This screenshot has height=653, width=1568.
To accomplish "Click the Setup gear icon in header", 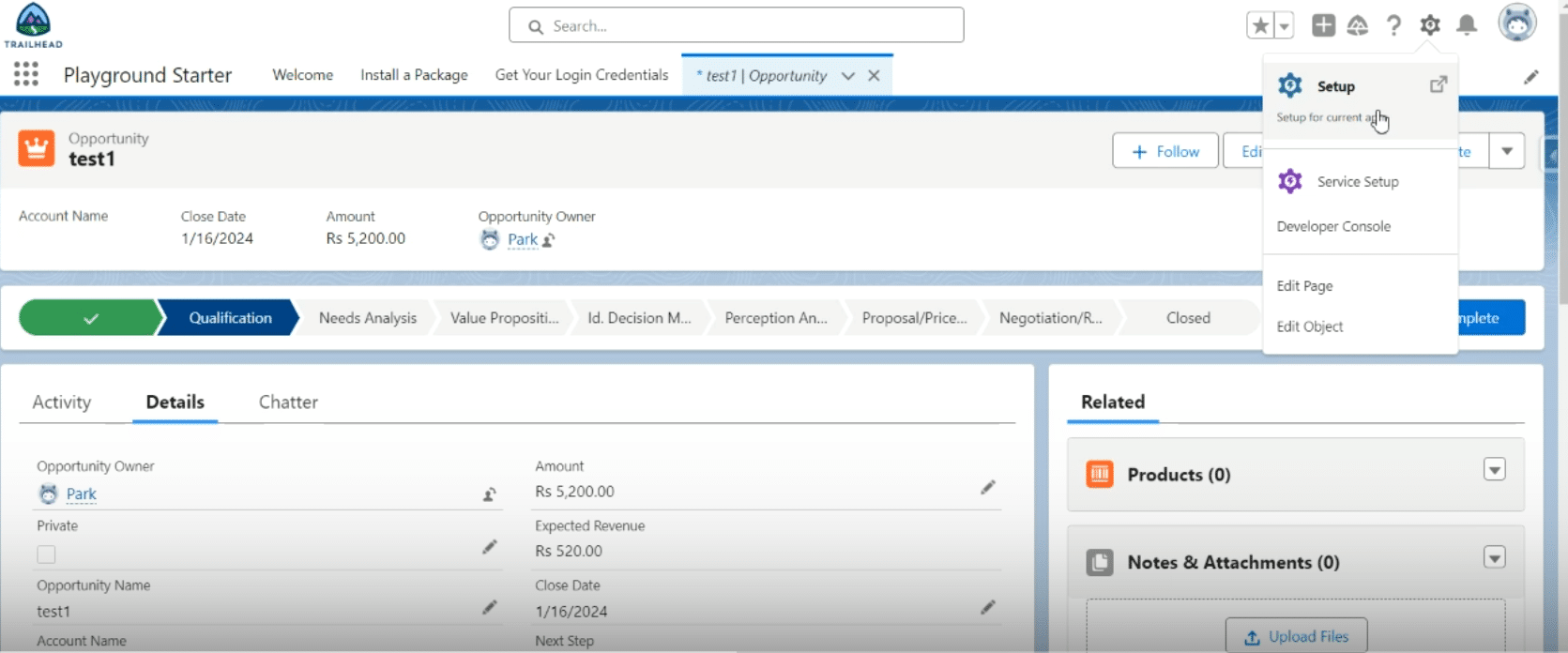I will click(1430, 25).
